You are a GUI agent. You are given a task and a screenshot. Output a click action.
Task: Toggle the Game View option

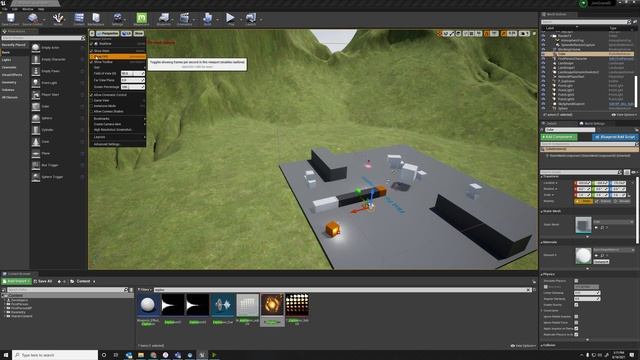point(118,100)
